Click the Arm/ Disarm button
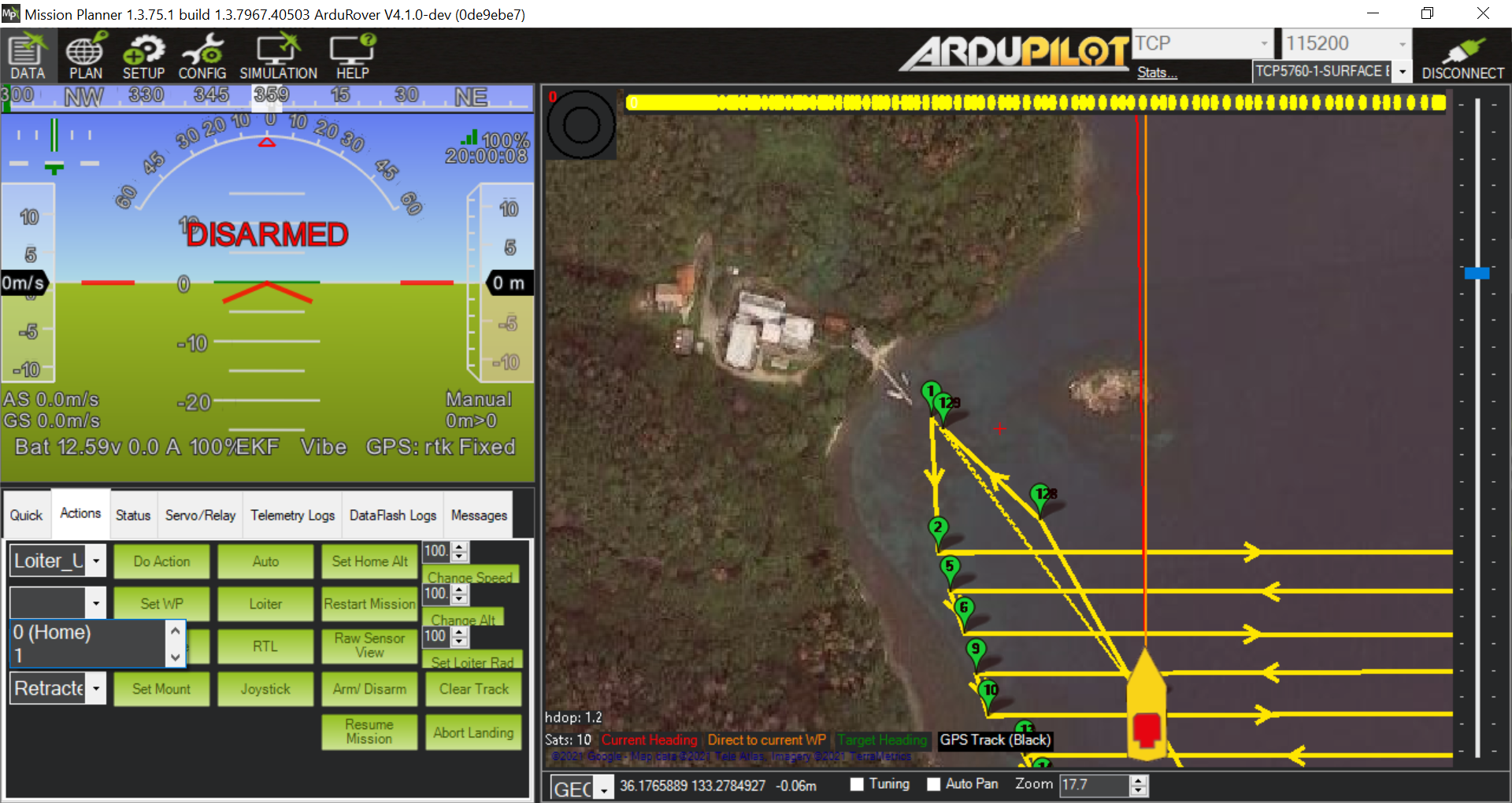 tap(369, 689)
